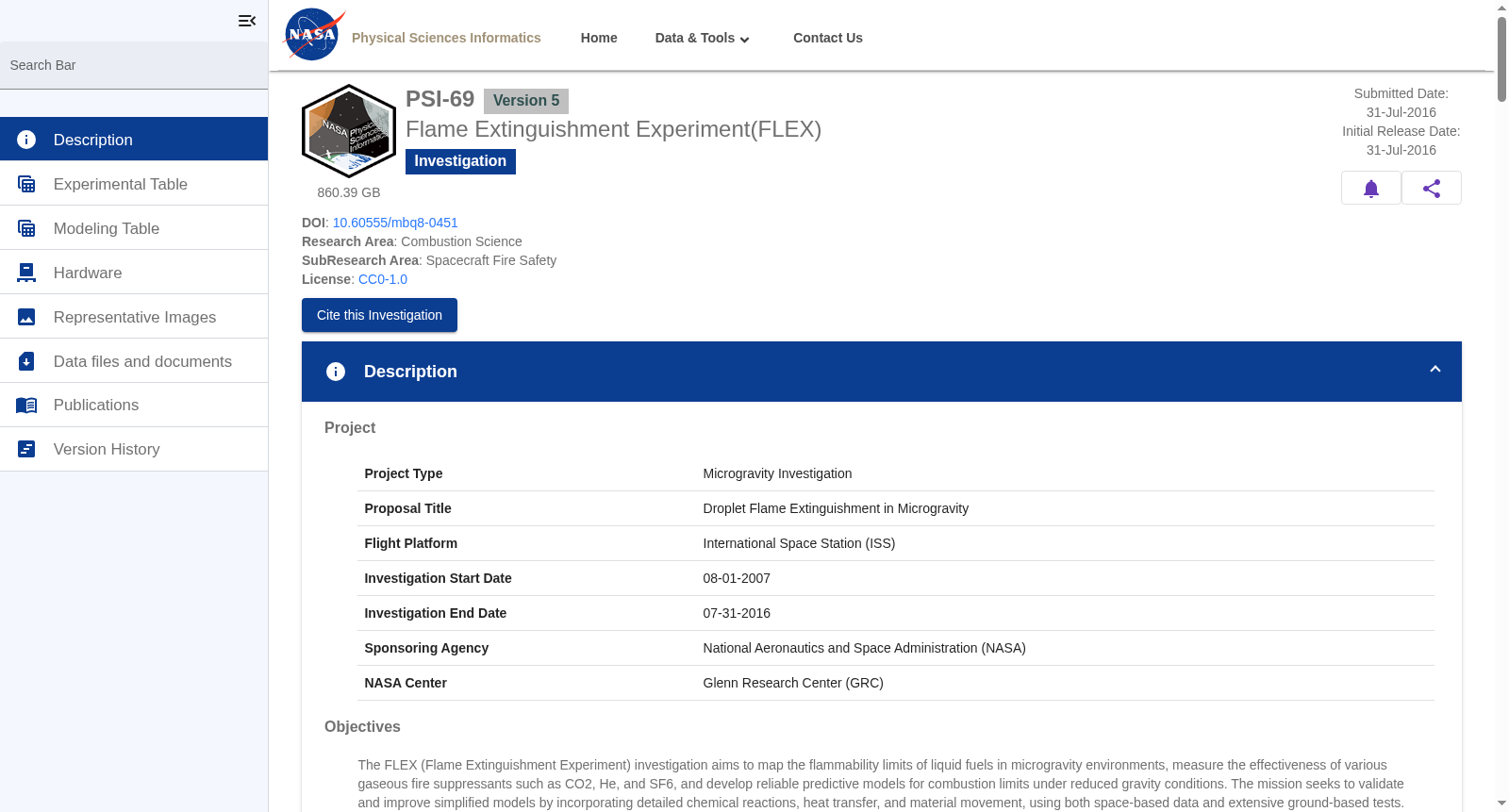Viewport: 1509px width, 812px height.
Task: Click the Publications book icon
Action: [26, 406]
